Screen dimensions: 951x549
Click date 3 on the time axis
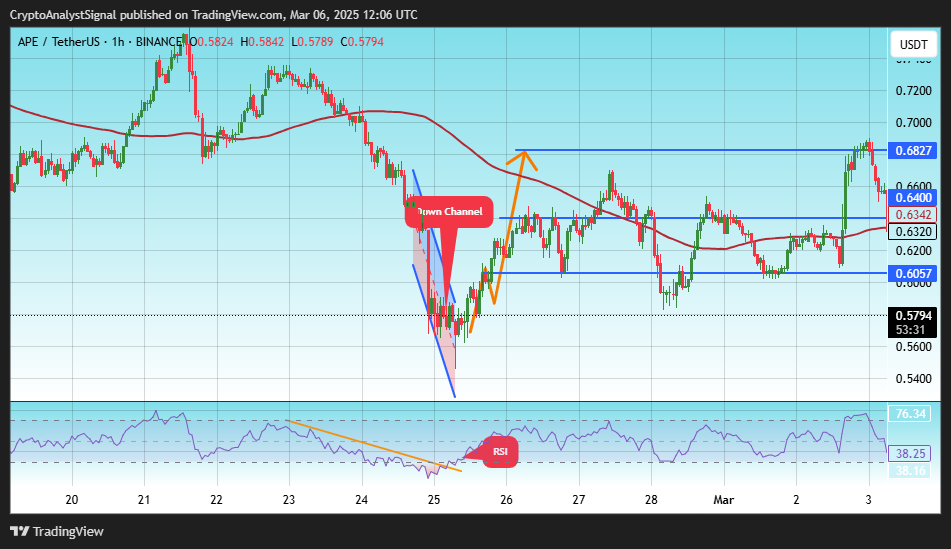(869, 500)
